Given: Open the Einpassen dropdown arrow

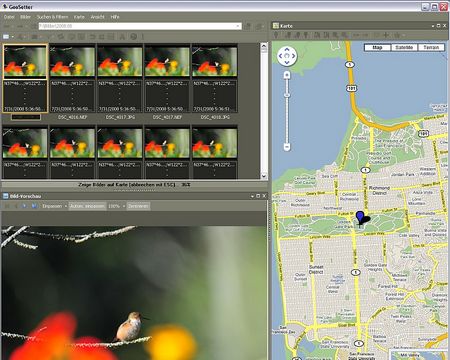Looking at the screenshot, I should point(66,206).
